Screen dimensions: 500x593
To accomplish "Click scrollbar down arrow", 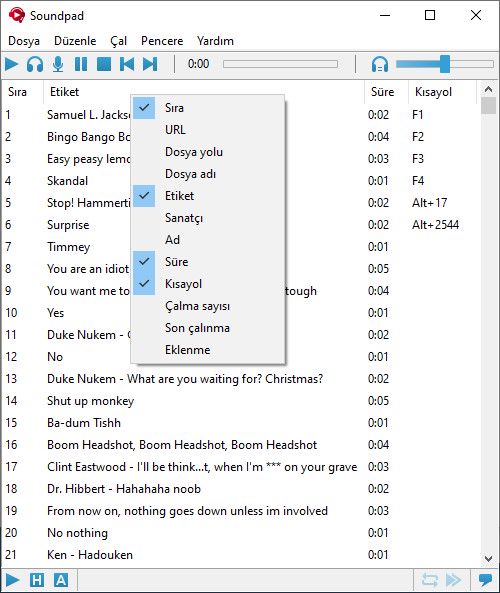I will click(488, 559).
